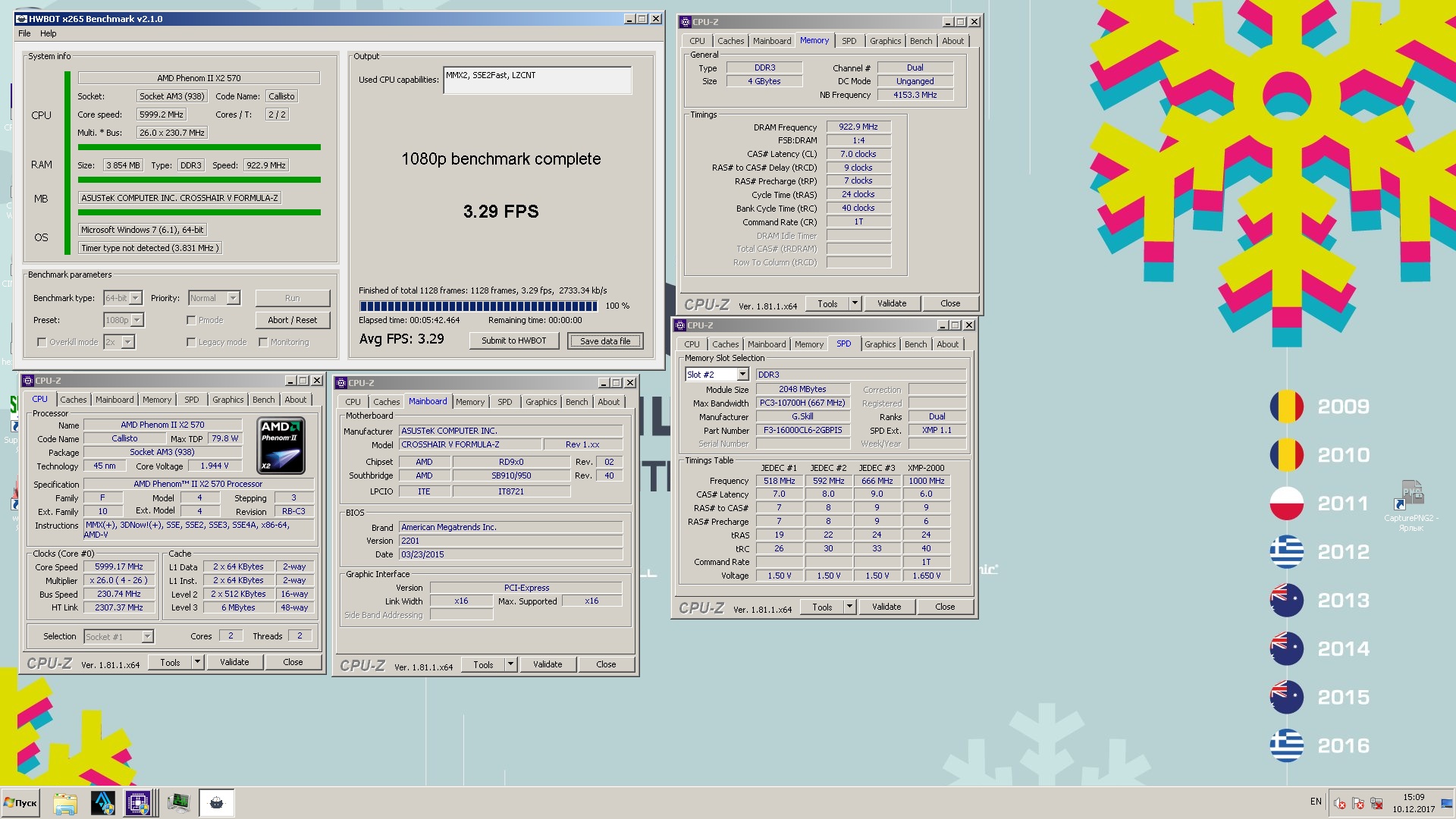
Task: Open Bench tab in CPU-Z SPD window
Action: [915, 344]
